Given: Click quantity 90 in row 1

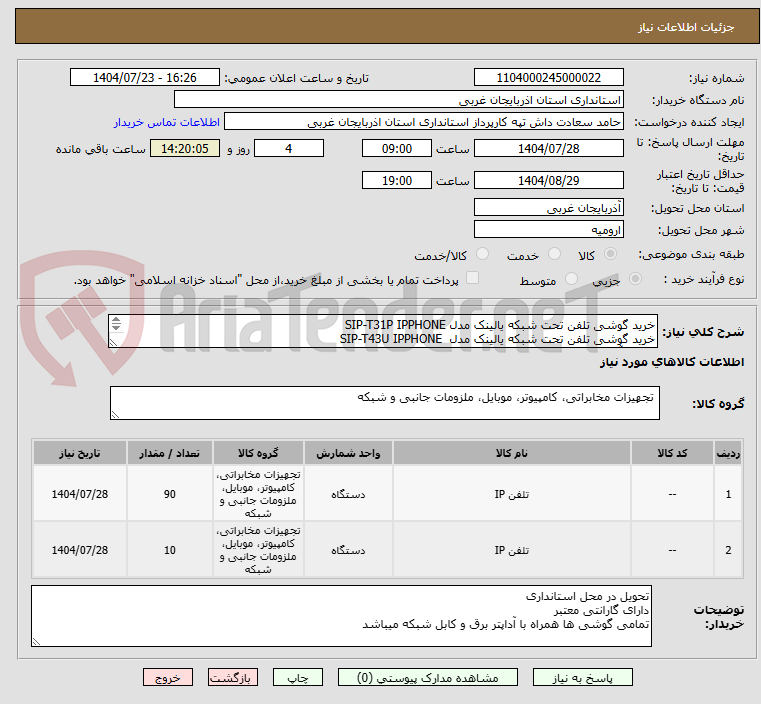Looking at the screenshot, I should [169, 494].
